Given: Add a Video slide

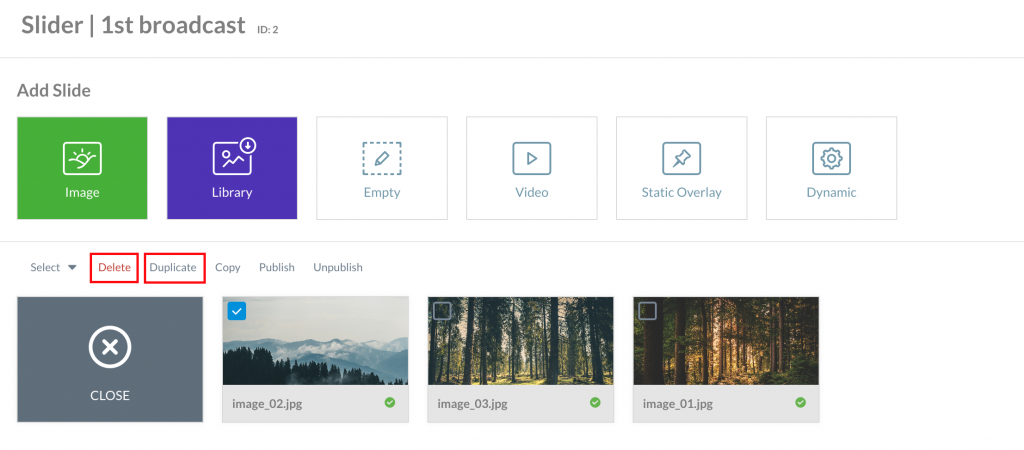Looking at the screenshot, I should point(532,168).
